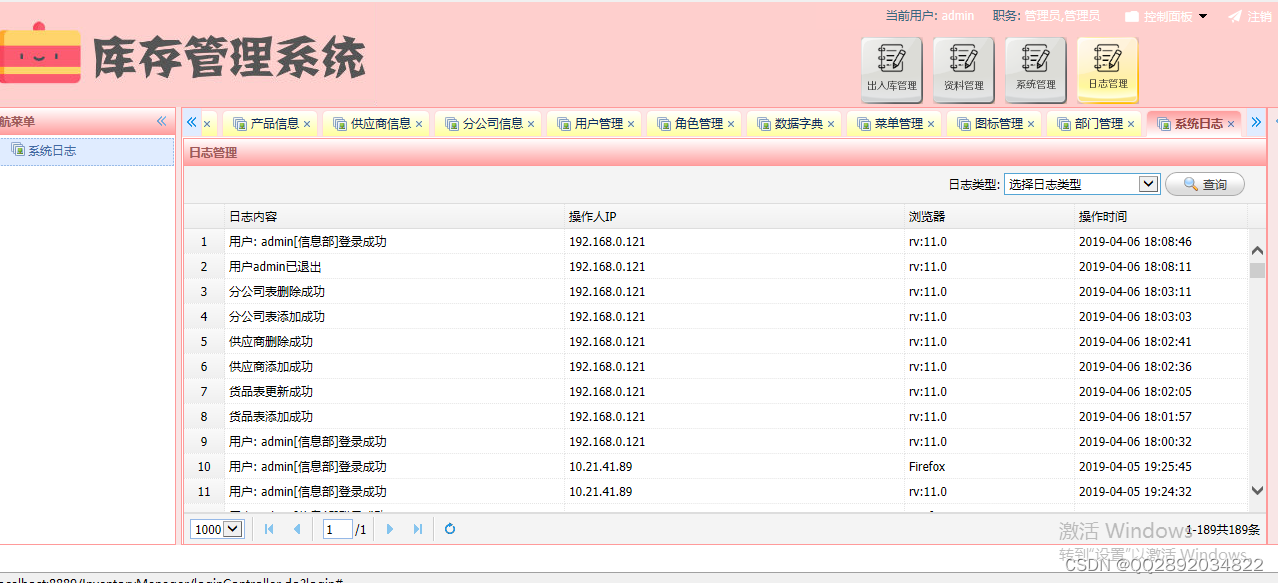Click the next-page arrow icon

click(389, 528)
